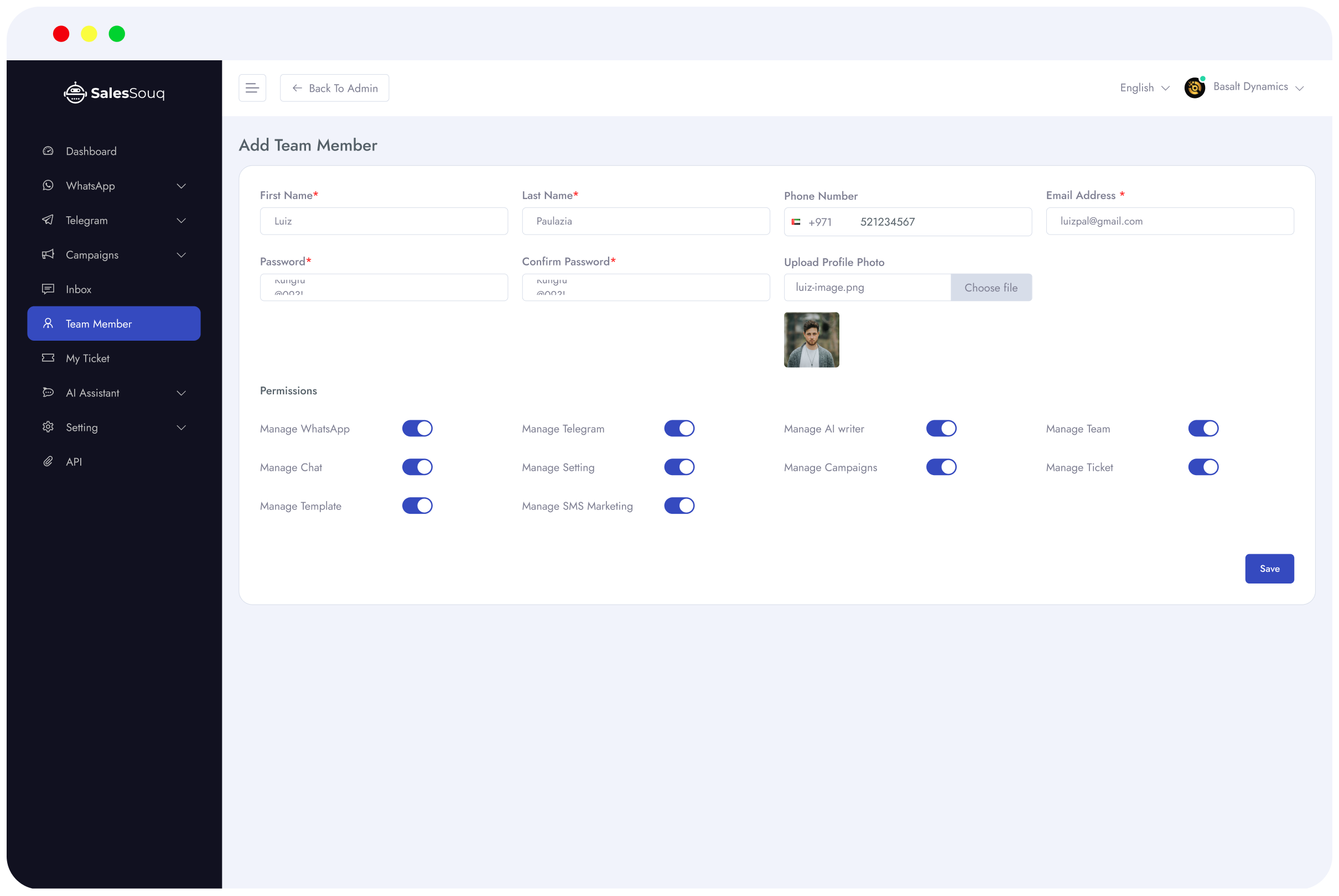Click the AI Assistant sidebar icon
Viewport: 1339px width, 896px height.
[x=47, y=392]
